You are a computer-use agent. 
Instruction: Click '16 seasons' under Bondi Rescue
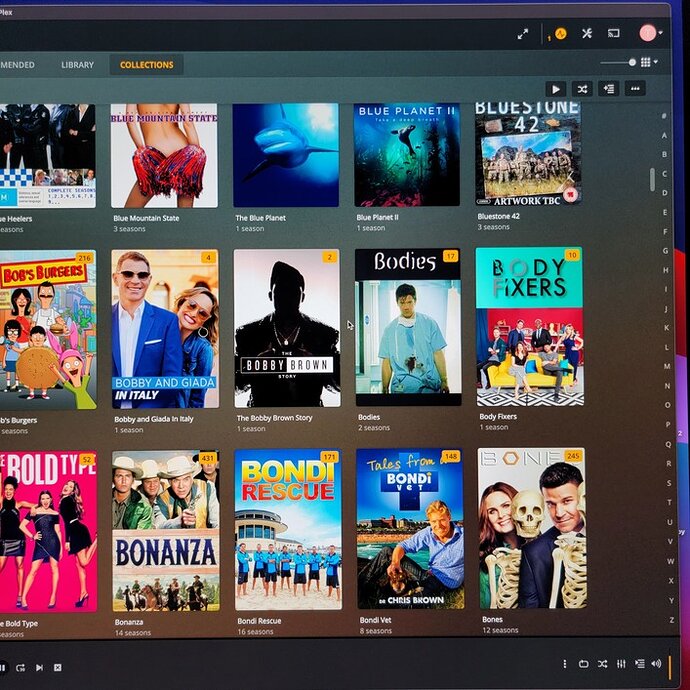pos(255,632)
